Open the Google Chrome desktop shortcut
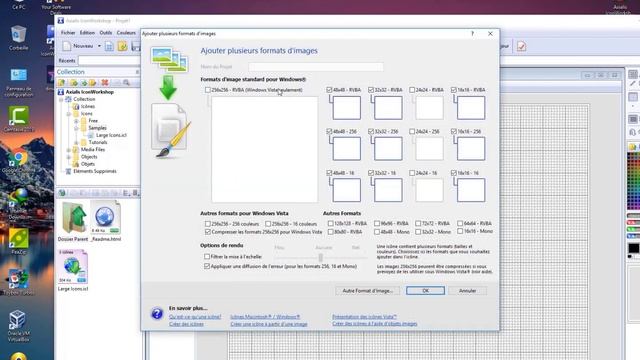 coord(18,162)
